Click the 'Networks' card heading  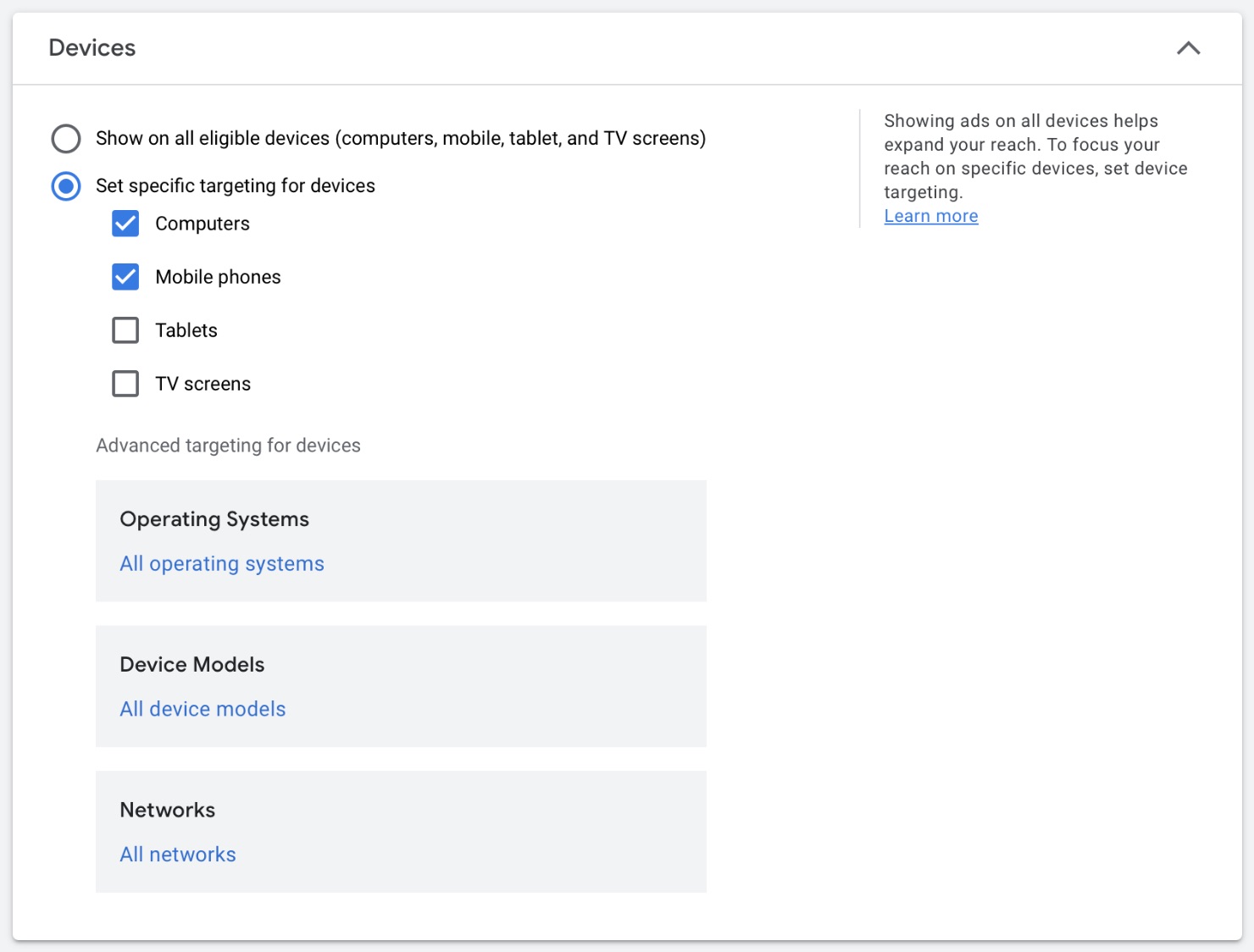(x=168, y=811)
